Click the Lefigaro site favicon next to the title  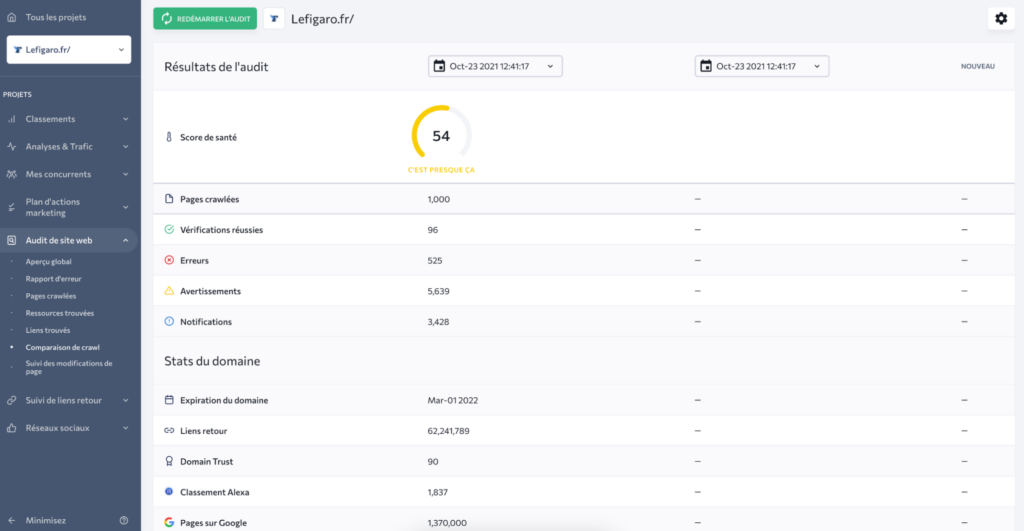[x=274, y=19]
